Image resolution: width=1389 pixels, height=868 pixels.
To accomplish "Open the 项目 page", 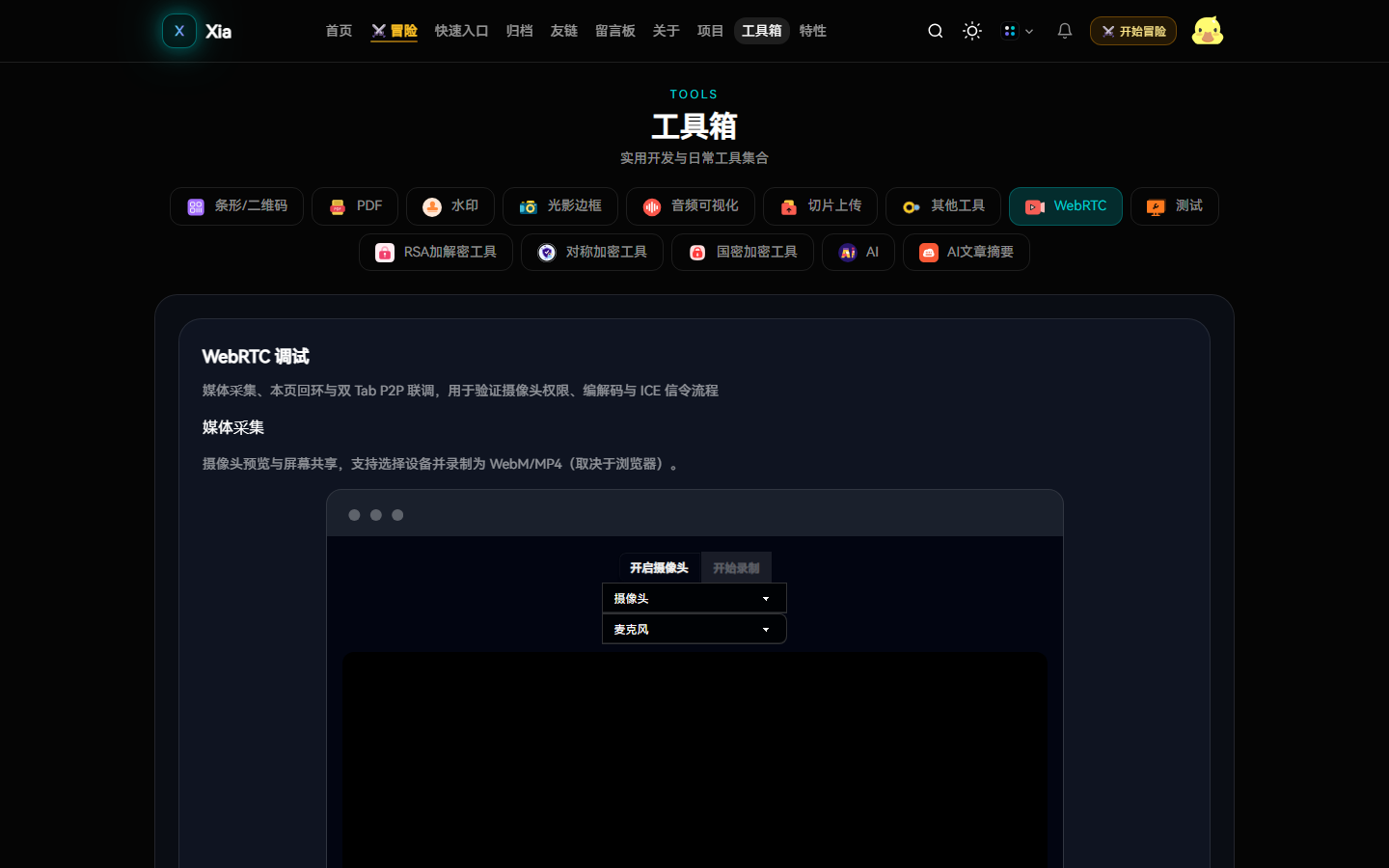I will (711, 31).
